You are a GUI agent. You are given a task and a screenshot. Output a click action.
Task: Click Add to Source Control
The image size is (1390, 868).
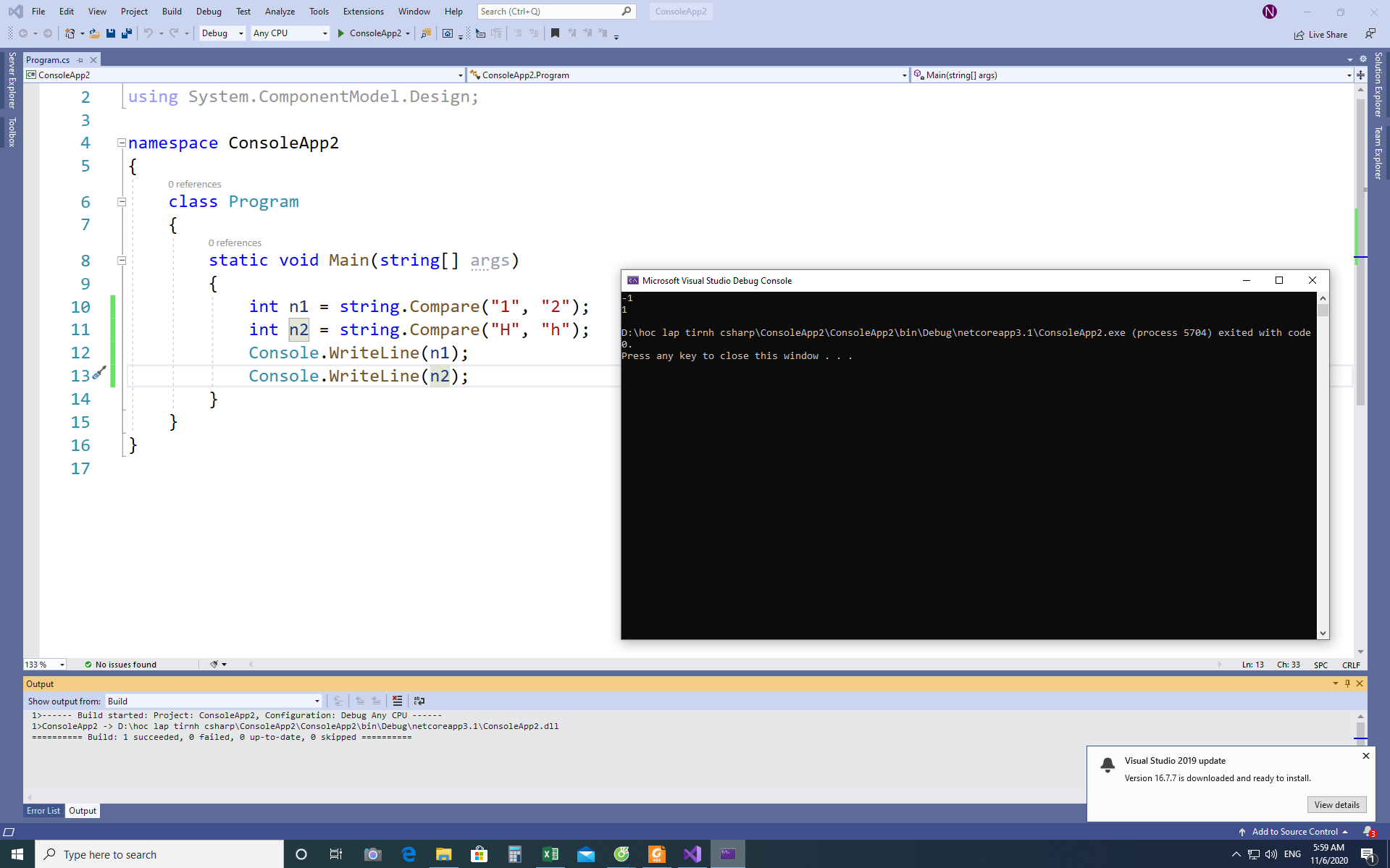pos(1294,832)
